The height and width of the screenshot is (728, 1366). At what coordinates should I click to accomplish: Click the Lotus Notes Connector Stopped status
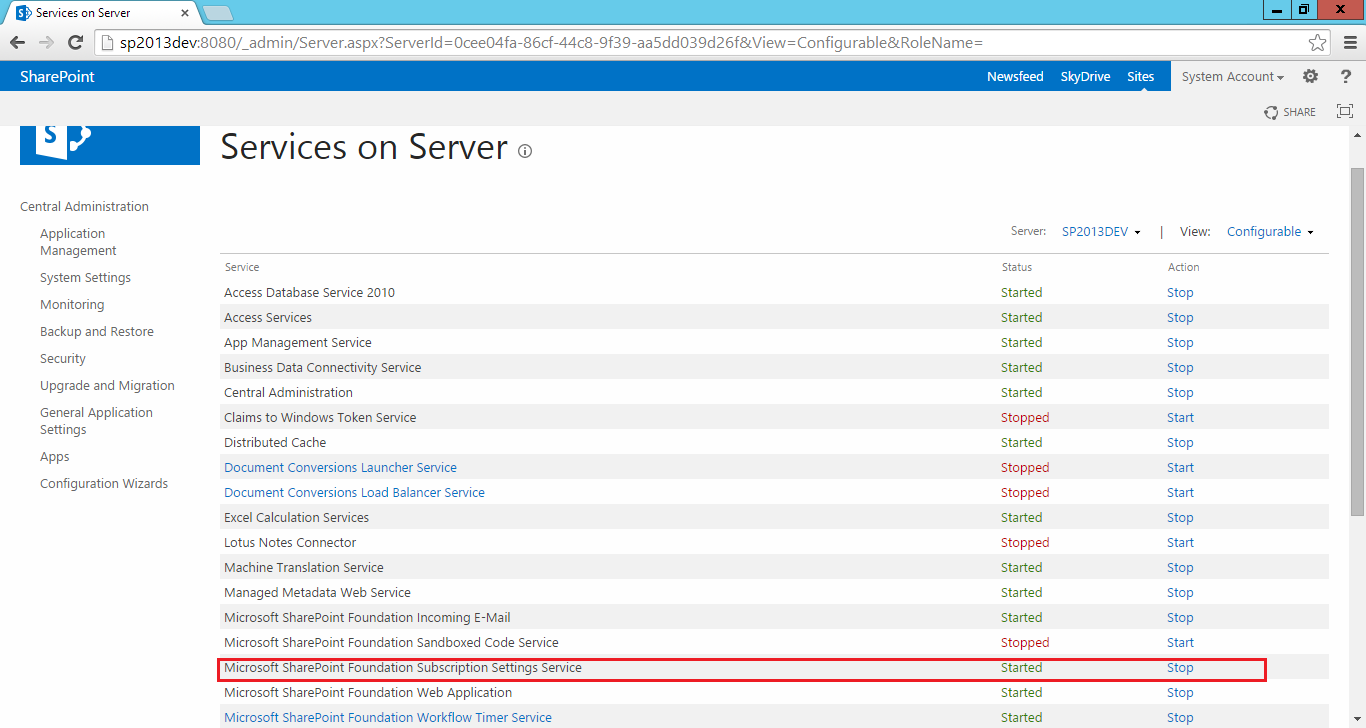1025,543
